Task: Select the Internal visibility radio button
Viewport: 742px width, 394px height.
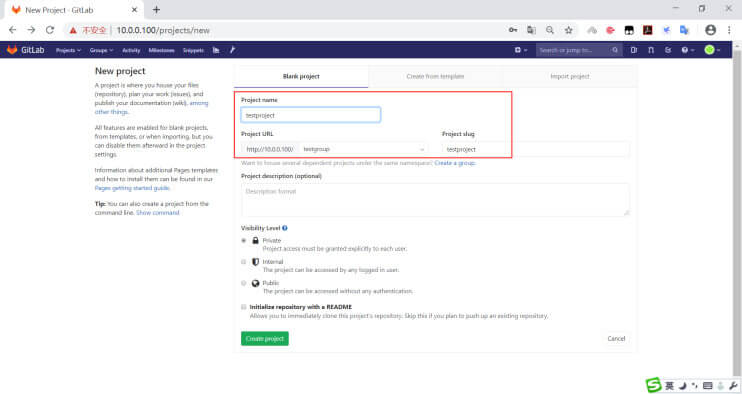Action: pos(244,262)
